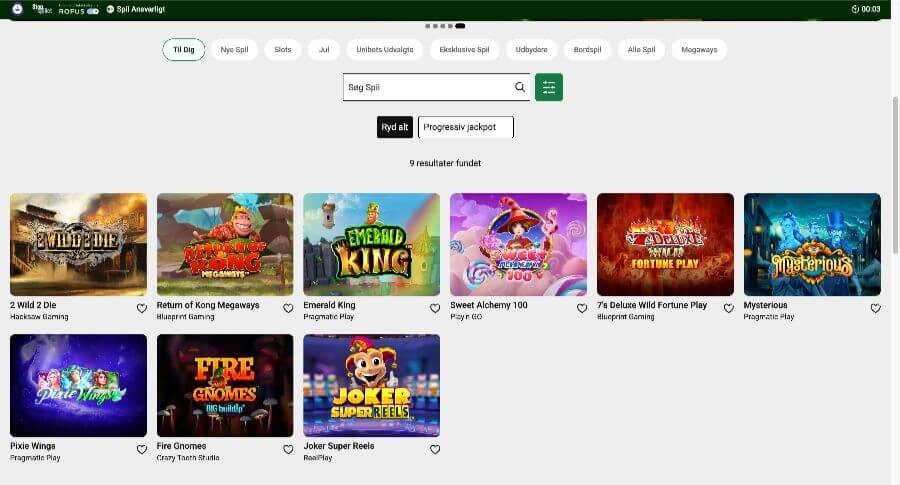Open the Pixie Wings thumbnail
Viewport: 900px width, 485px height.
click(79, 386)
